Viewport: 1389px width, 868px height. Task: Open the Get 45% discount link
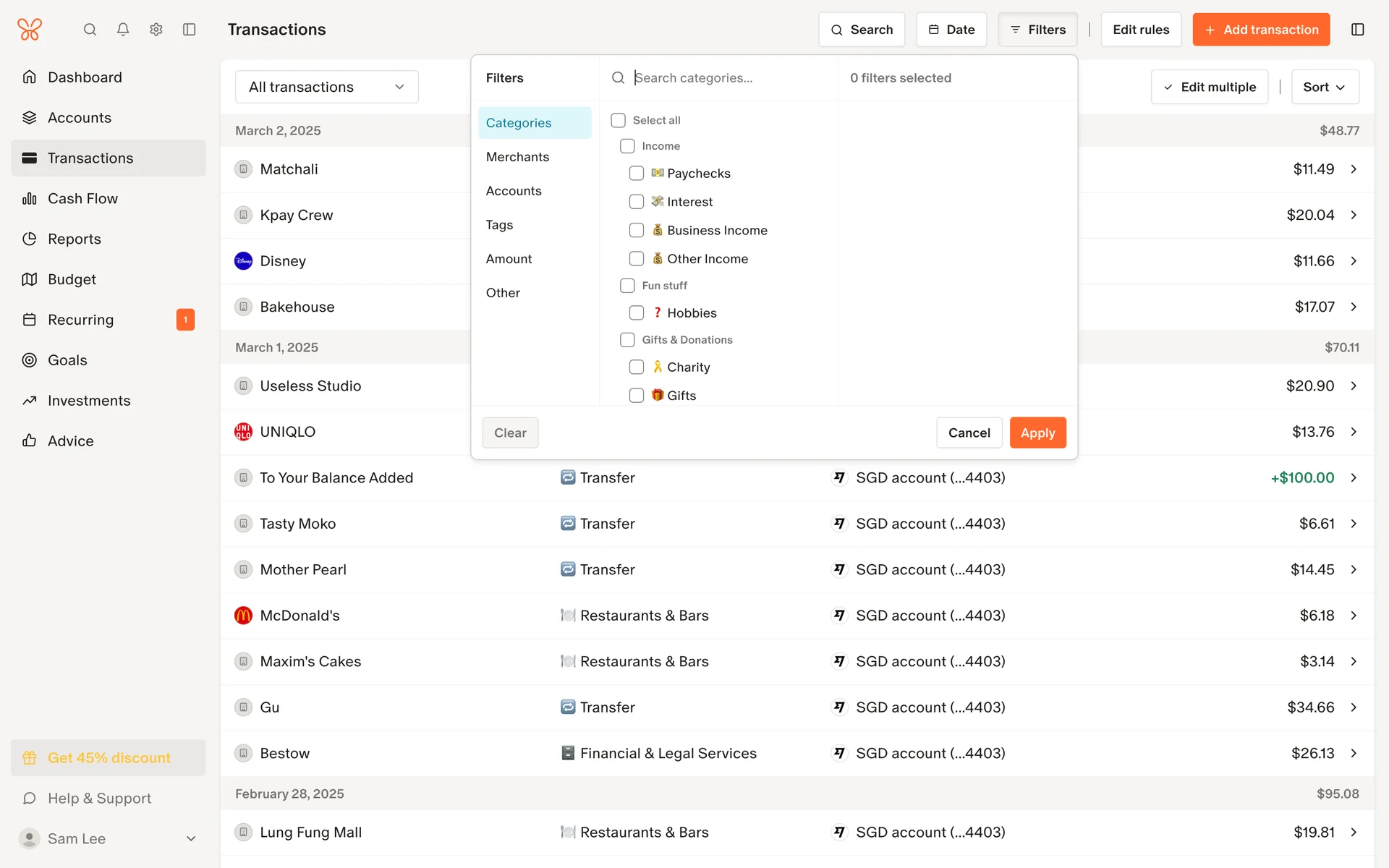tap(109, 758)
